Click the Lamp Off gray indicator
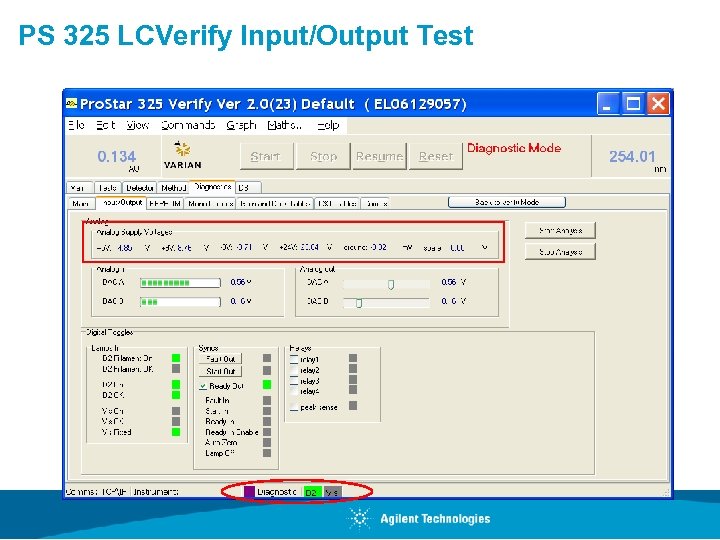The height and width of the screenshot is (540, 720). click(267, 453)
